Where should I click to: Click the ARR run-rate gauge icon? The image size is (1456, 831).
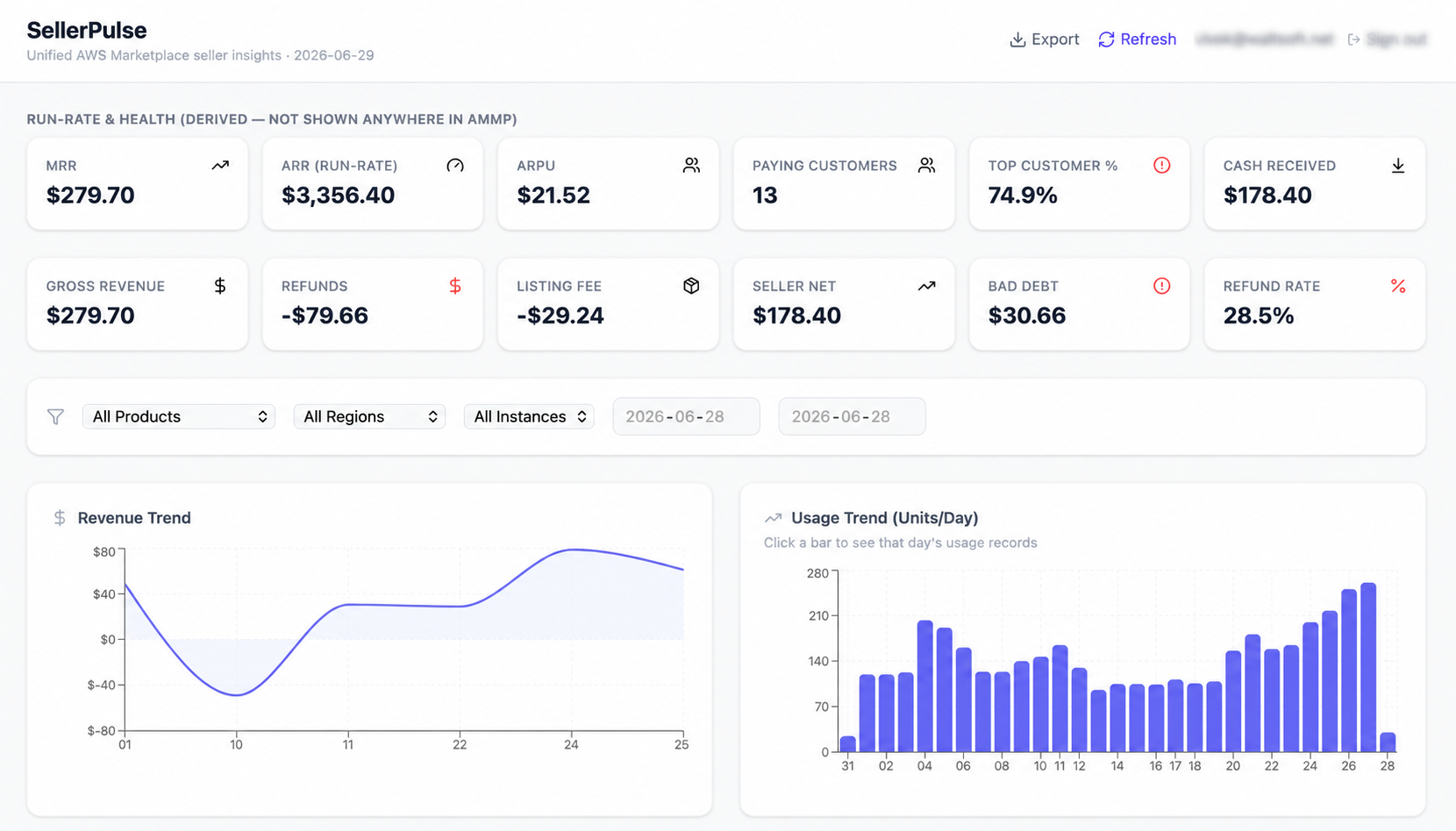tap(455, 165)
